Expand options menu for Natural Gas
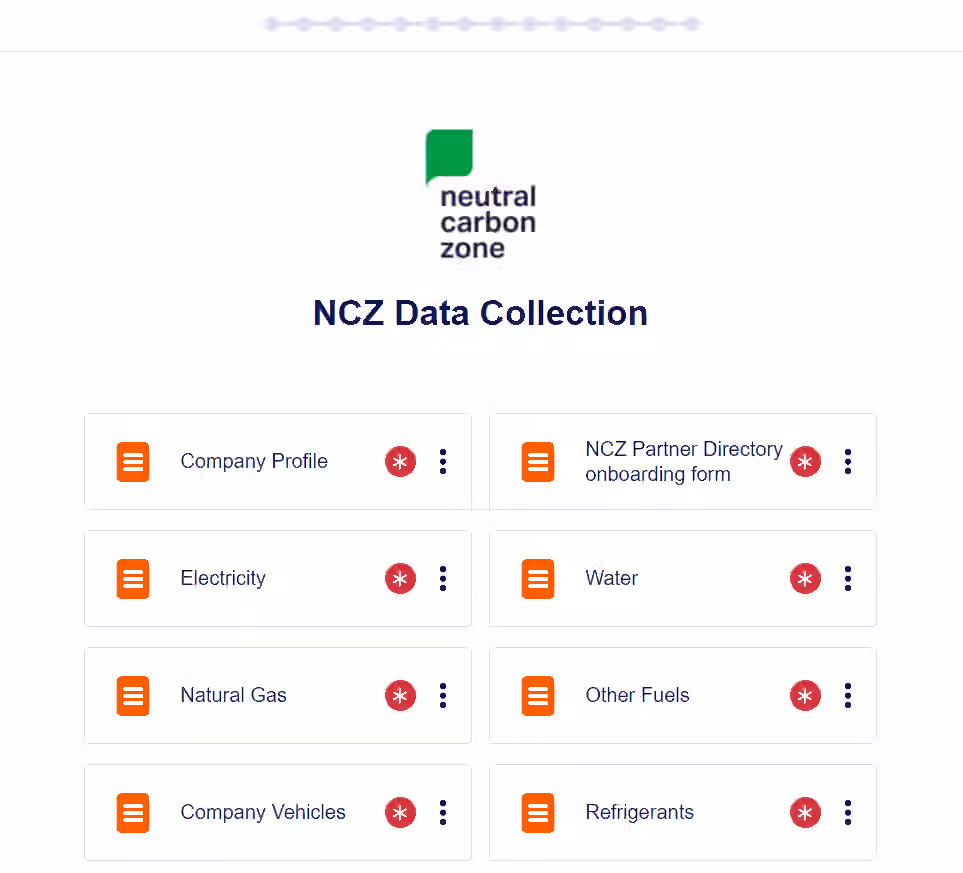The image size is (963, 873). tap(443, 695)
